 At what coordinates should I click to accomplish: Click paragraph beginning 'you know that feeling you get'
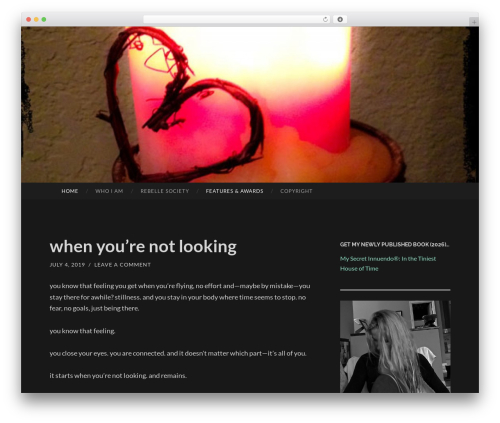point(180,297)
